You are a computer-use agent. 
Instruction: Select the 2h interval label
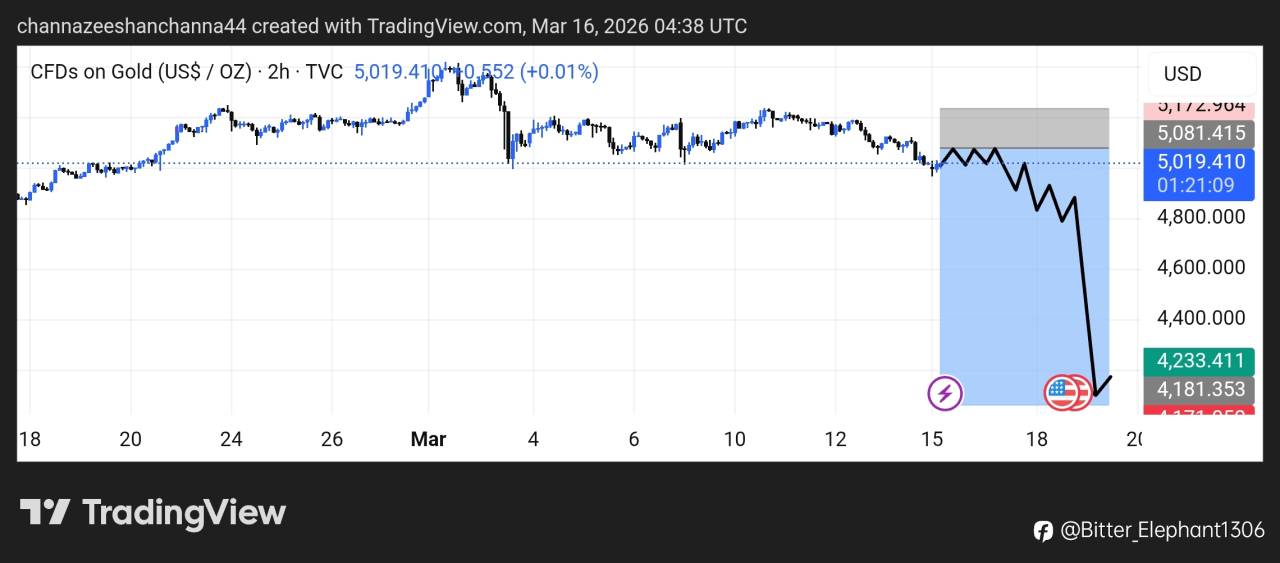pyautogui.click(x=277, y=72)
